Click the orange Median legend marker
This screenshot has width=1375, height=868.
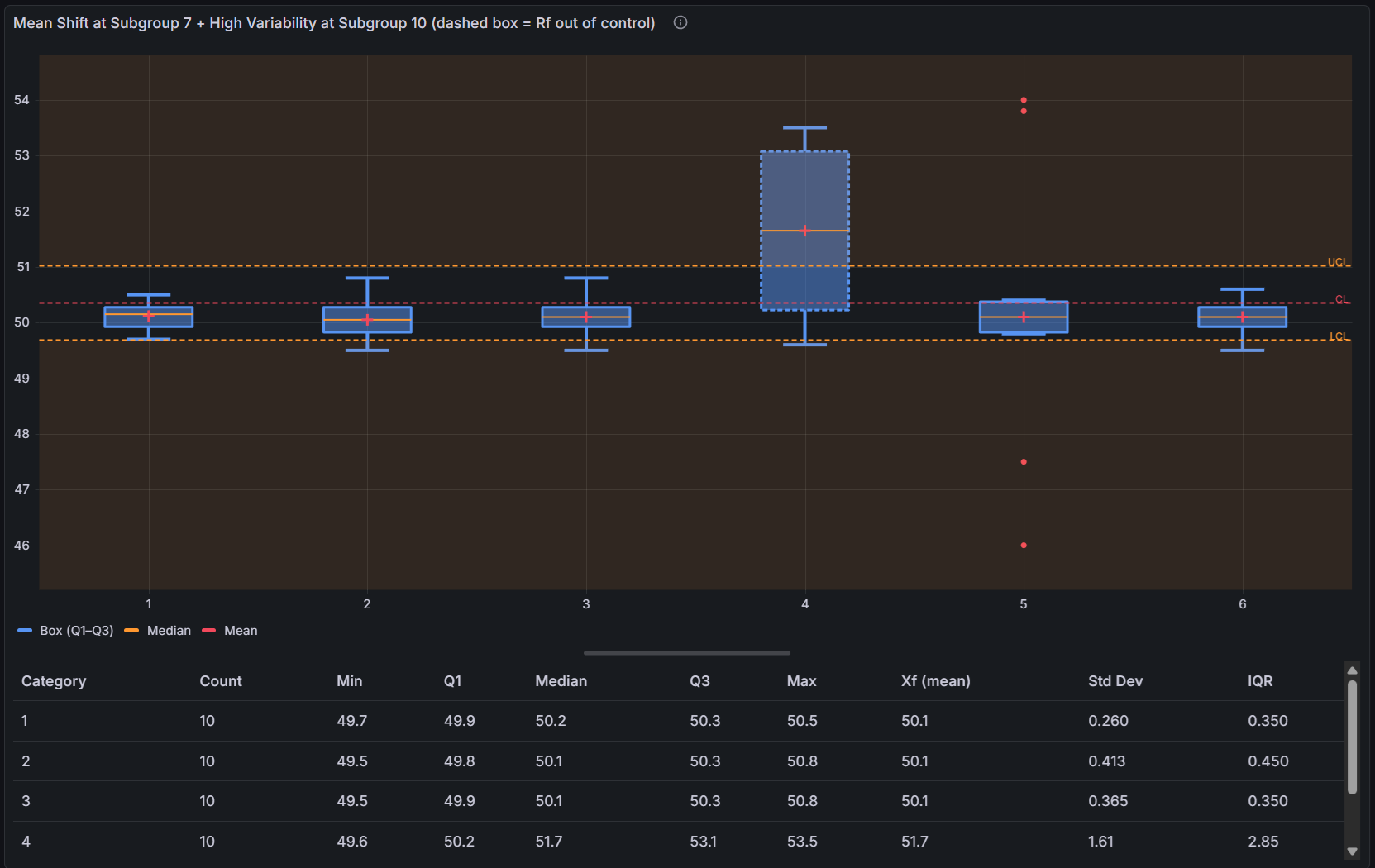click(132, 631)
